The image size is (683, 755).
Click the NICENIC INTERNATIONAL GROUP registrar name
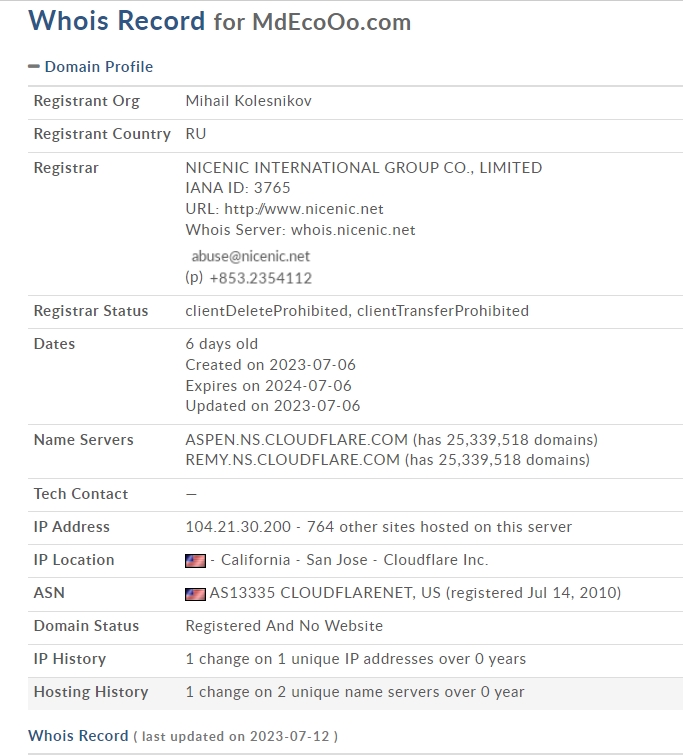pyautogui.click(x=364, y=168)
